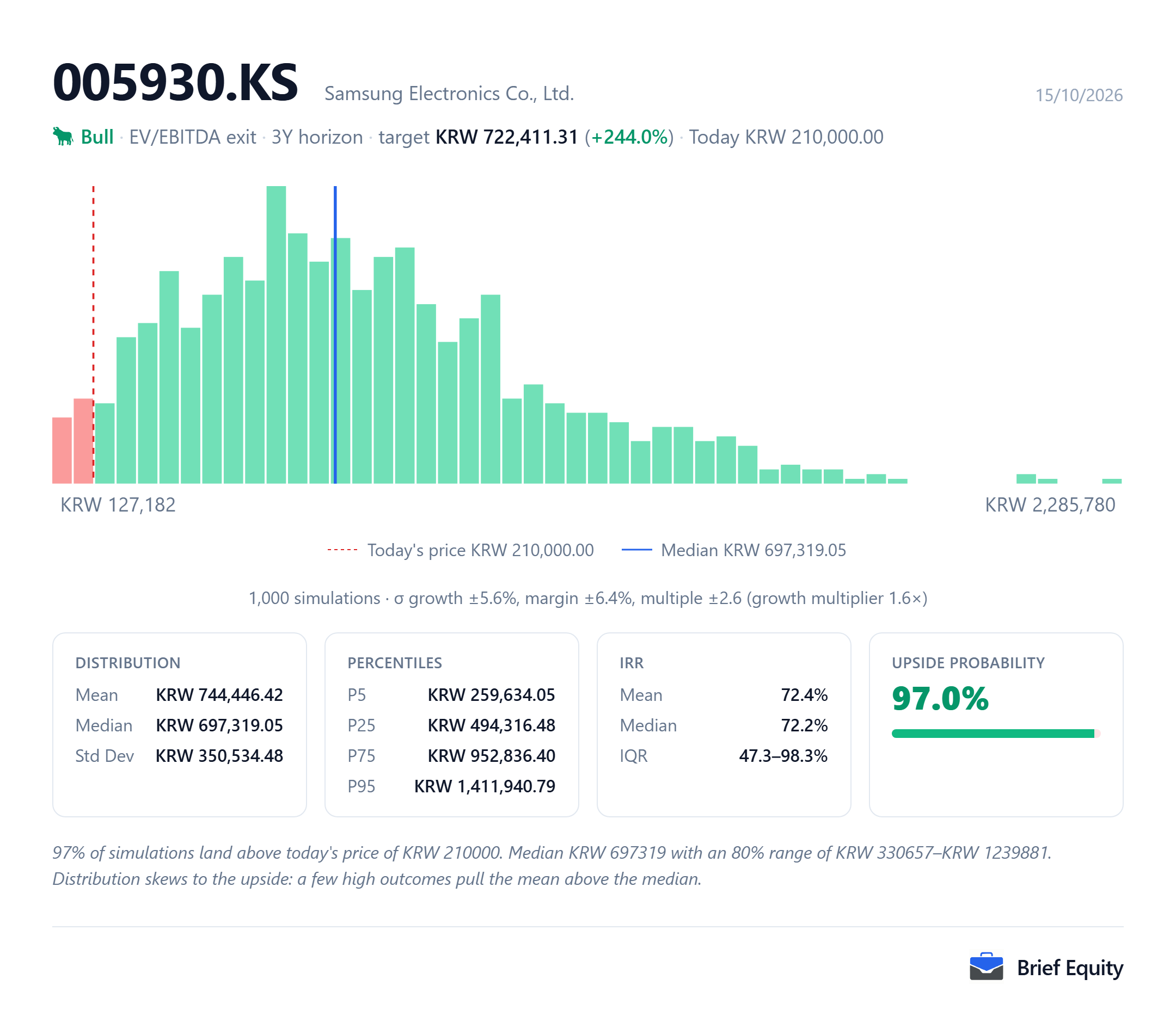Click the P75 KRW 952,836.40 value
This screenshot has height=1010, width=1176.
pyautogui.click(x=492, y=756)
